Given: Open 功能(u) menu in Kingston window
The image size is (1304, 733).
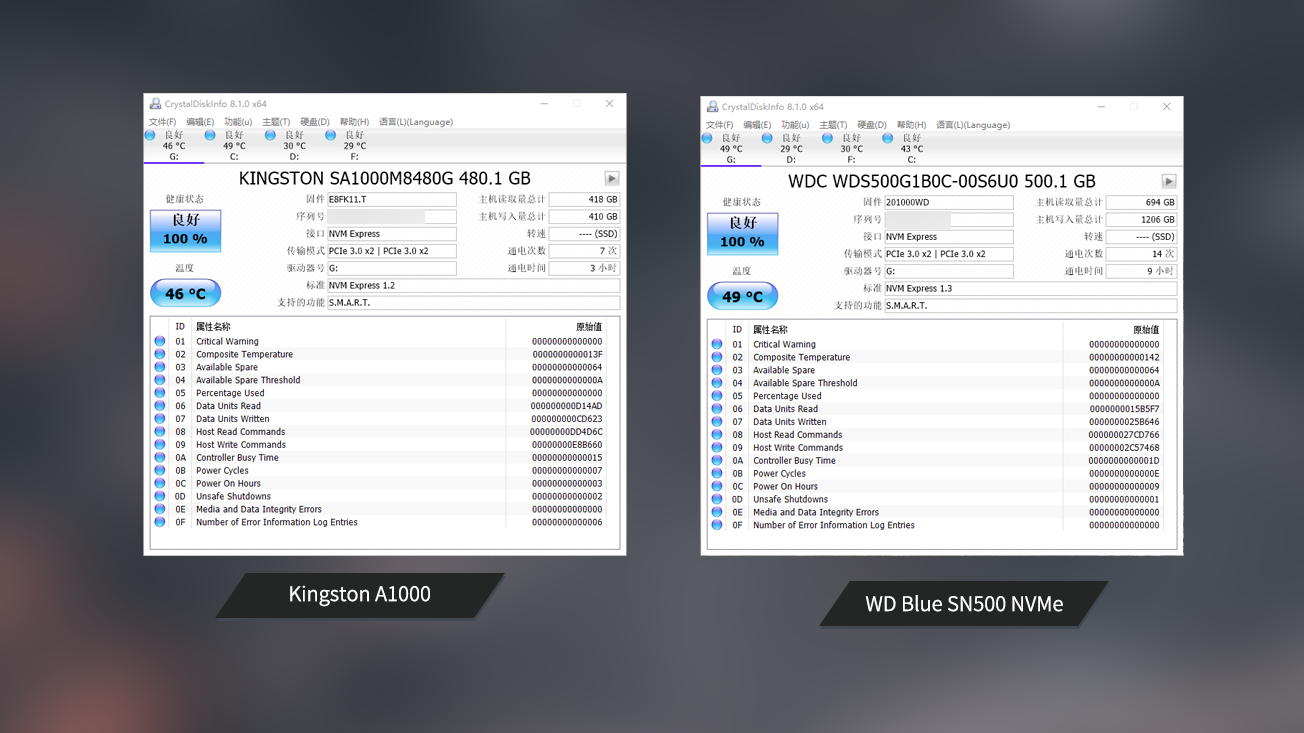Looking at the screenshot, I should pyautogui.click(x=238, y=122).
